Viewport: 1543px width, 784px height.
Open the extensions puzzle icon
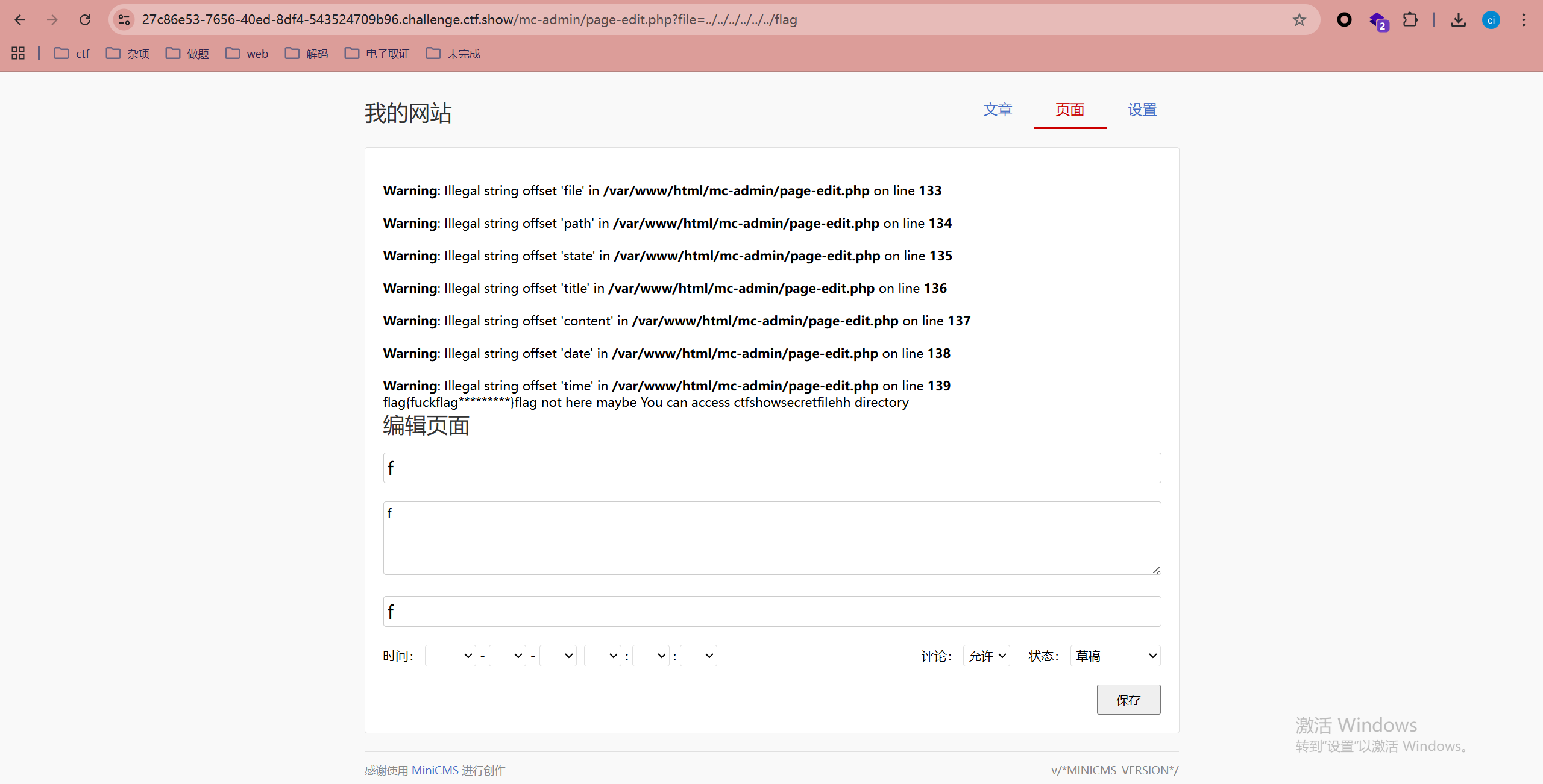click(1410, 20)
